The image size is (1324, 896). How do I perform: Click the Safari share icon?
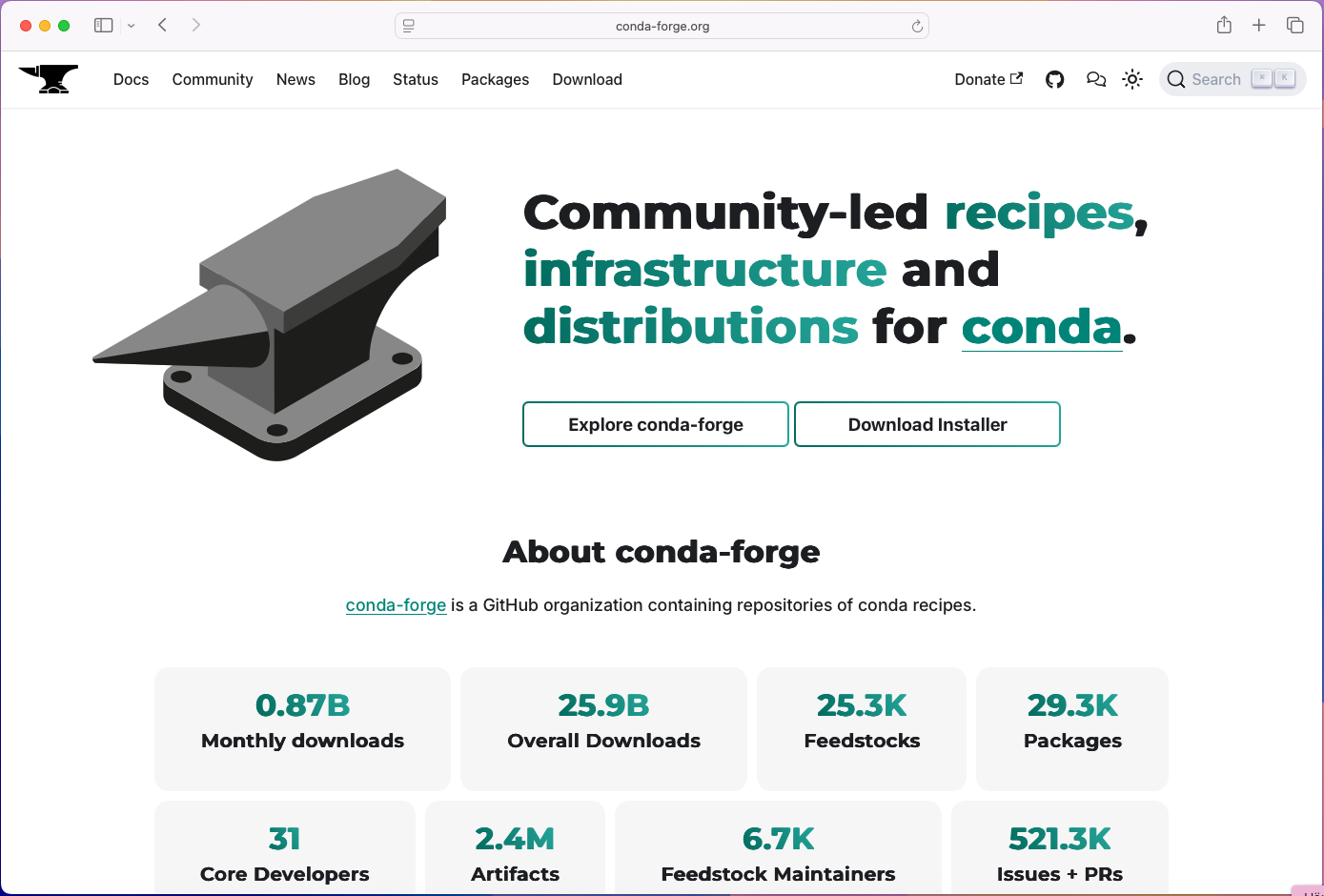coord(1225,26)
